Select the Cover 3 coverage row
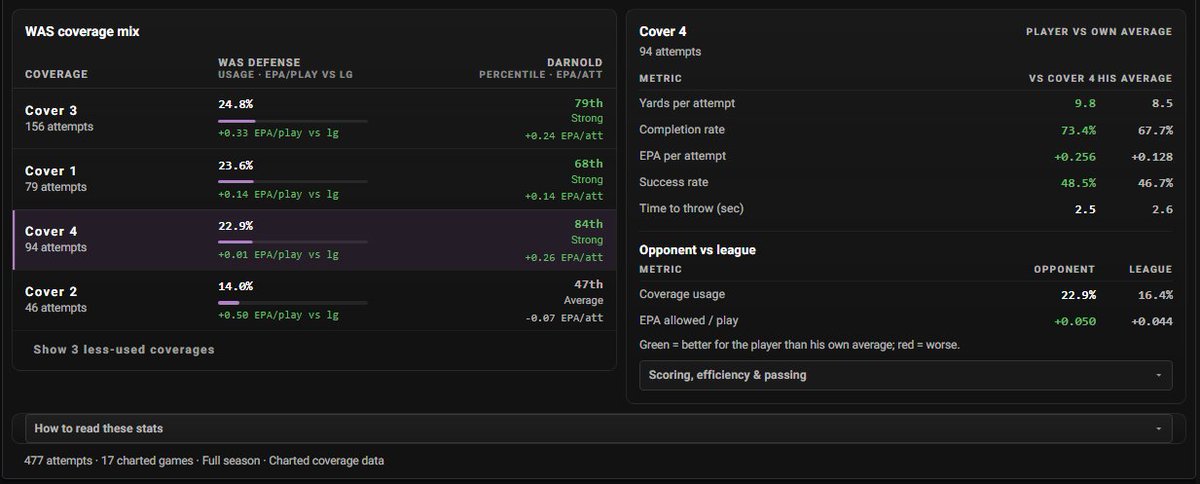1200x484 pixels. coord(314,119)
